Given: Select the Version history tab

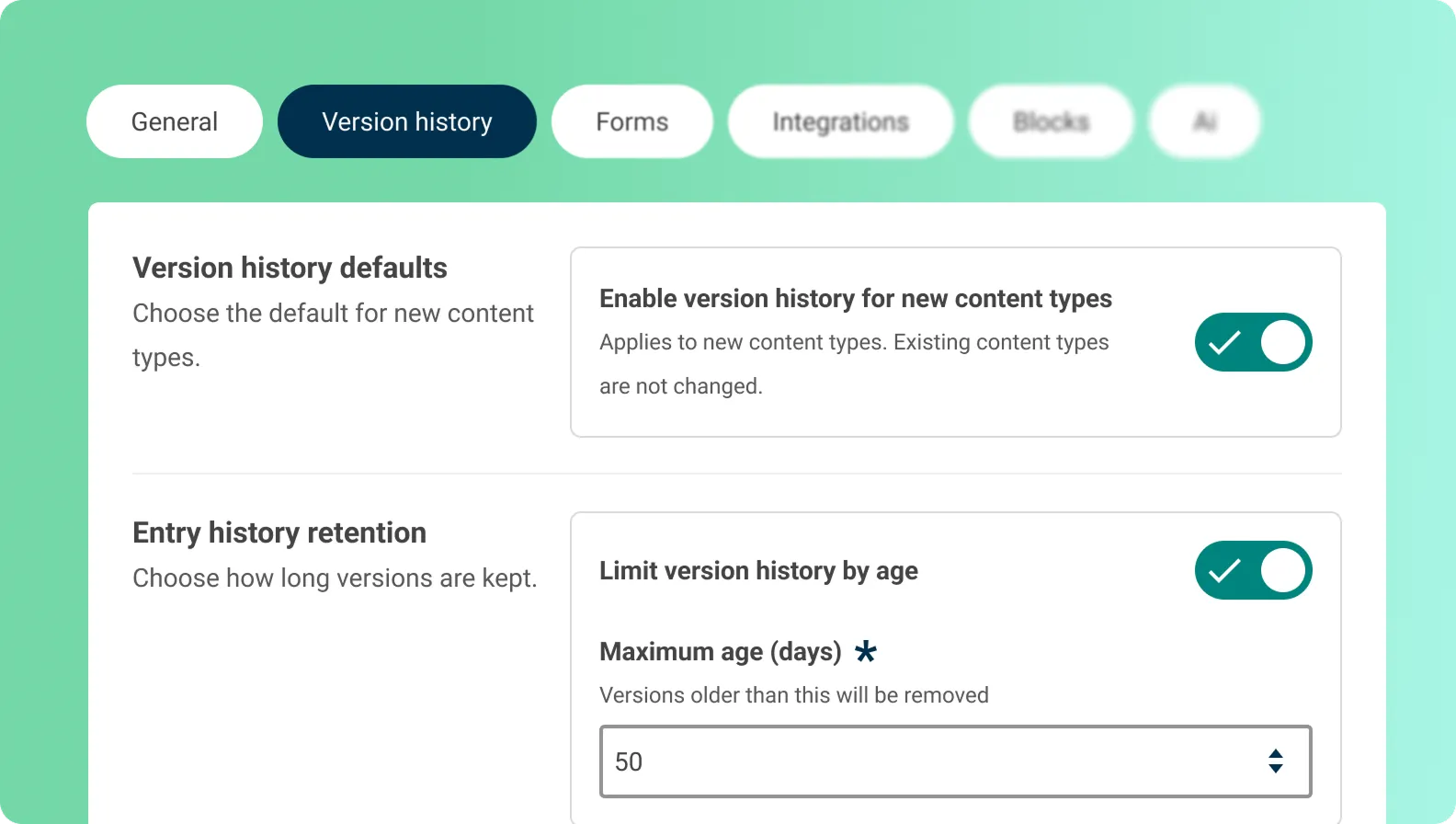Looking at the screenshot, I should tap(407, 121).
